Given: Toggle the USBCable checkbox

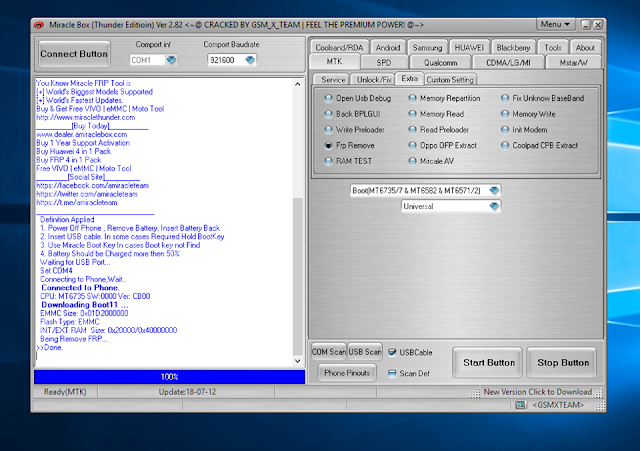Looking at the screenshot, I should 392,352.
